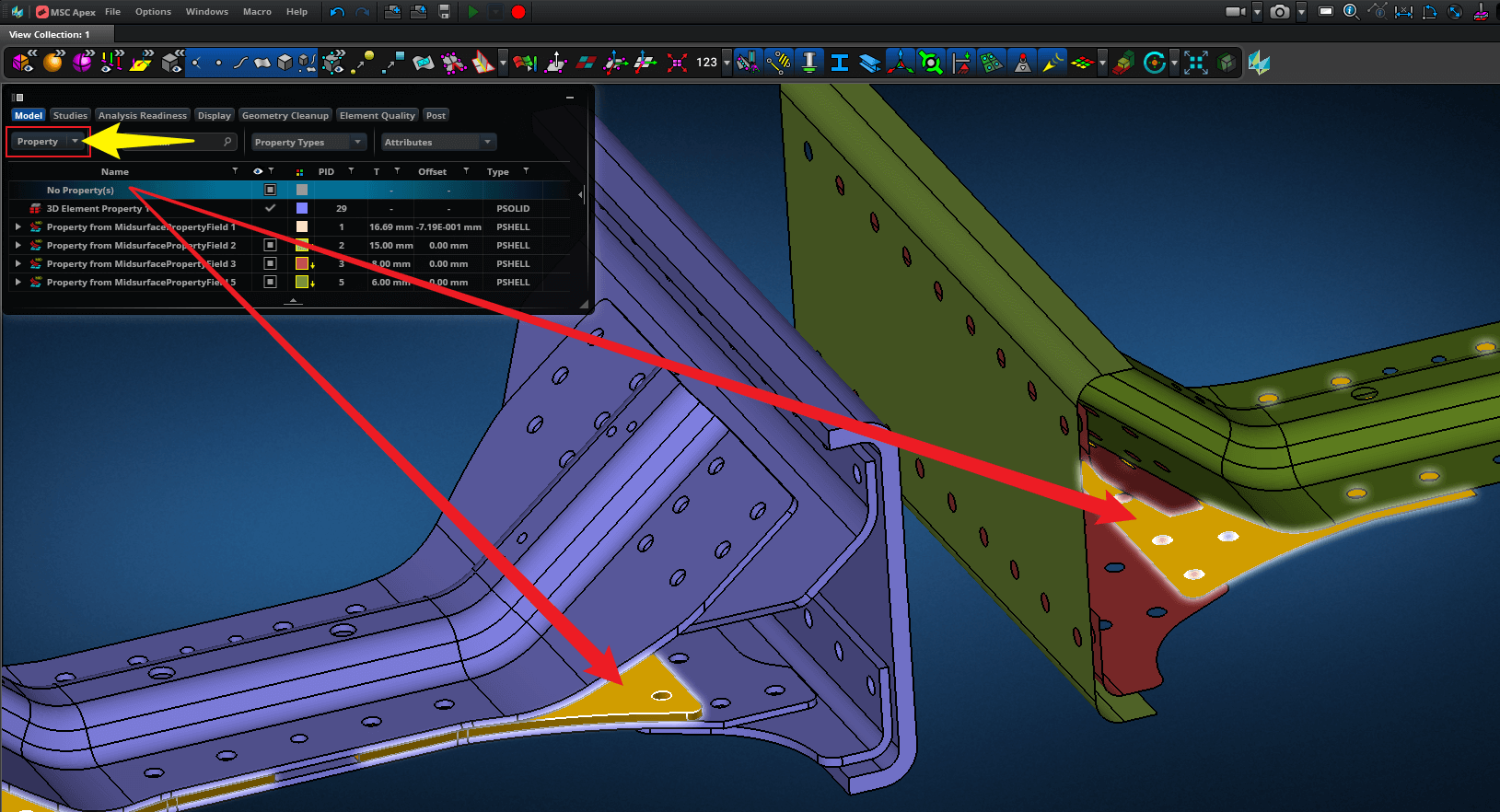The width and height of the screenshot is (1500, 812).
Task: Click the video camera record icon
Action: coord(1235,12)
